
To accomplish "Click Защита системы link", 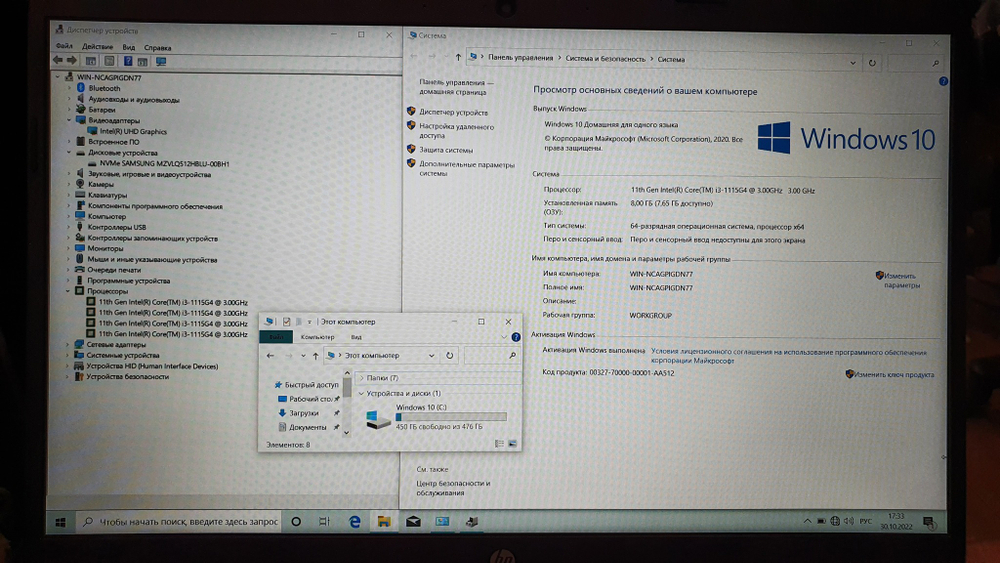I will coord(446,150).
